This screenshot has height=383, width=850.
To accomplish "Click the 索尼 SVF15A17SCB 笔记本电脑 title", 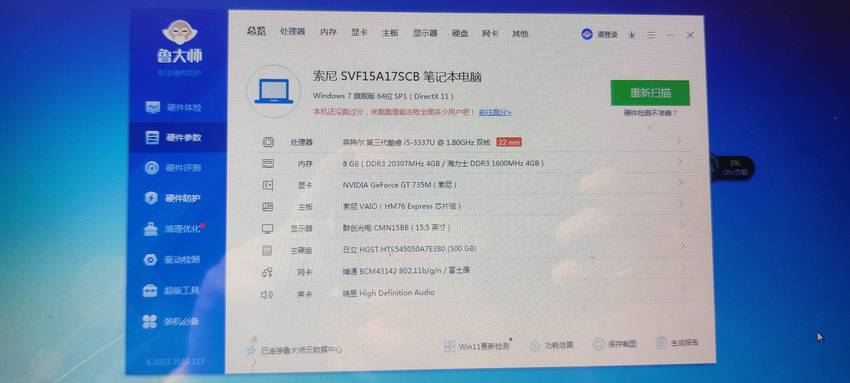I will tap(397, 77).
